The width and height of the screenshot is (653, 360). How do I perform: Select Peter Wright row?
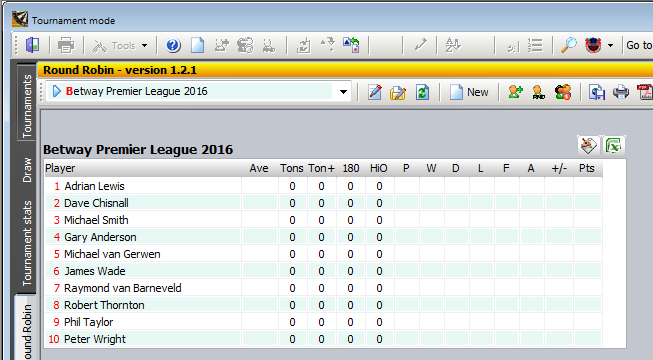323,339
